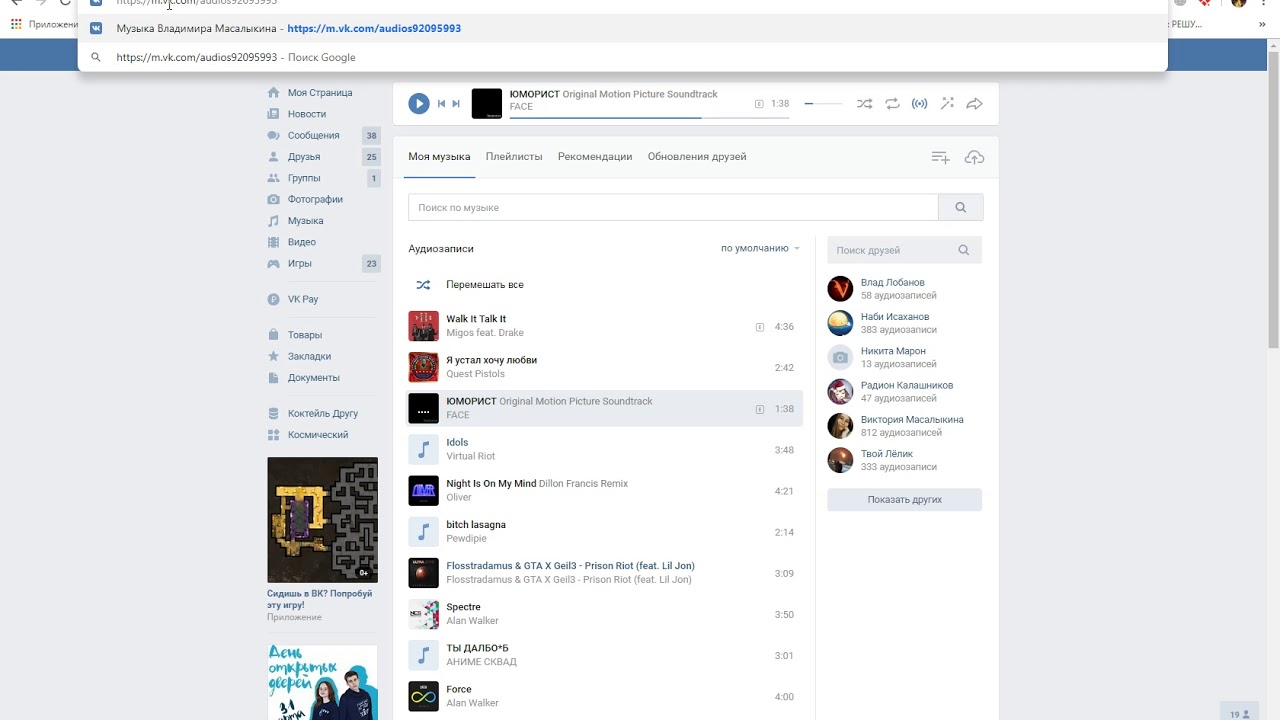Select the Поиск Google suggestion row
The image size is (1280, 720).
pos(622,58)
